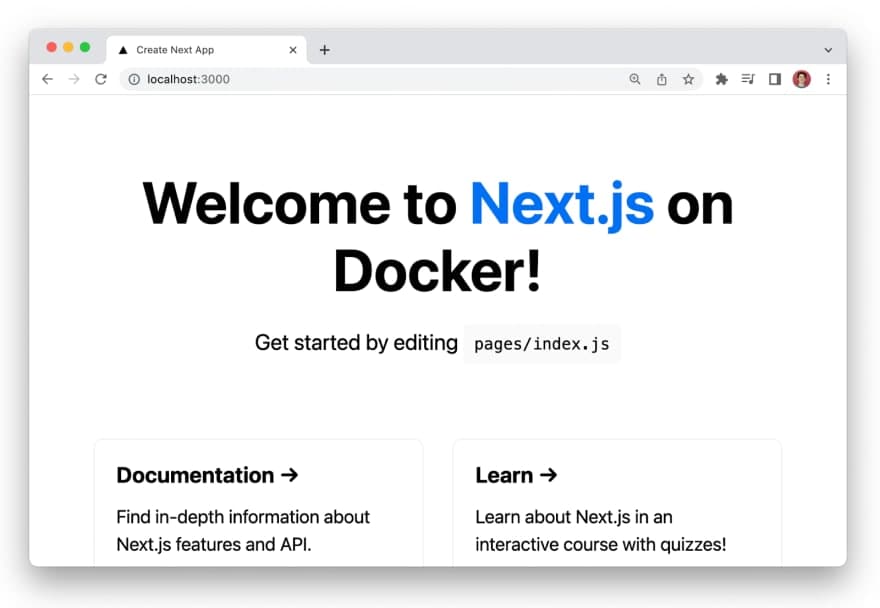880x608 pixels.
Task: Toggle the browser side panel
Action: click(x=775, y=79)
